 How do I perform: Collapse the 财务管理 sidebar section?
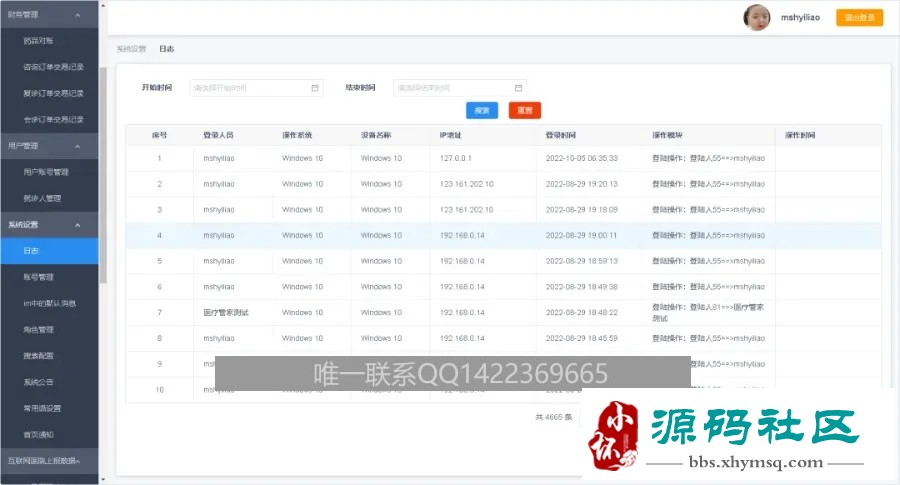point(77,15)
